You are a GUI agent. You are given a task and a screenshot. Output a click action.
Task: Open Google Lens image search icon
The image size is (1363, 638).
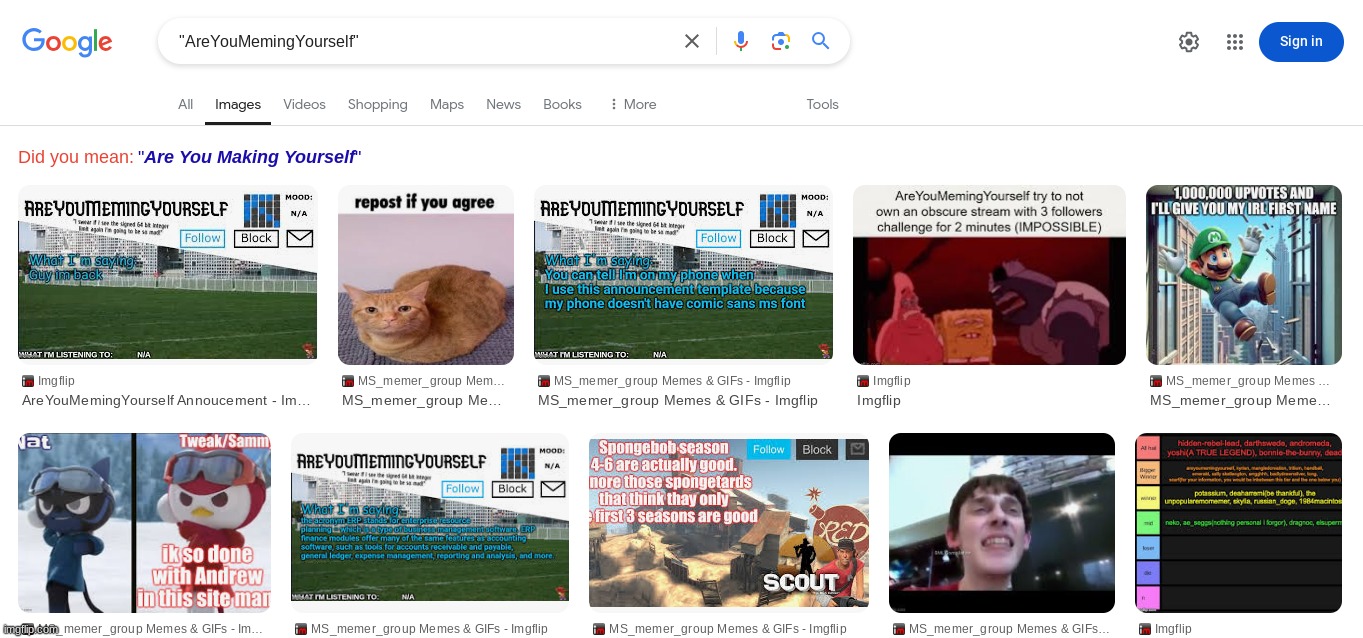(781, 41)
